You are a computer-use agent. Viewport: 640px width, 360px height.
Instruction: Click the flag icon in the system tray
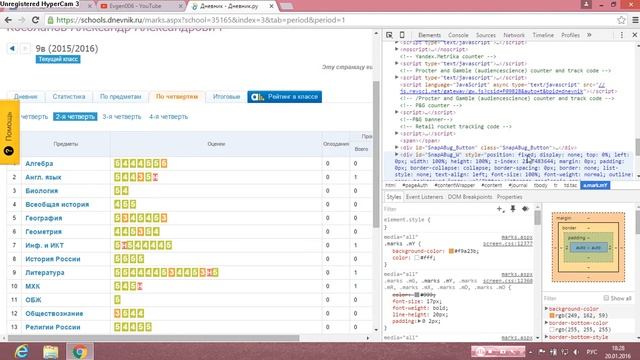tap(542, 352)
